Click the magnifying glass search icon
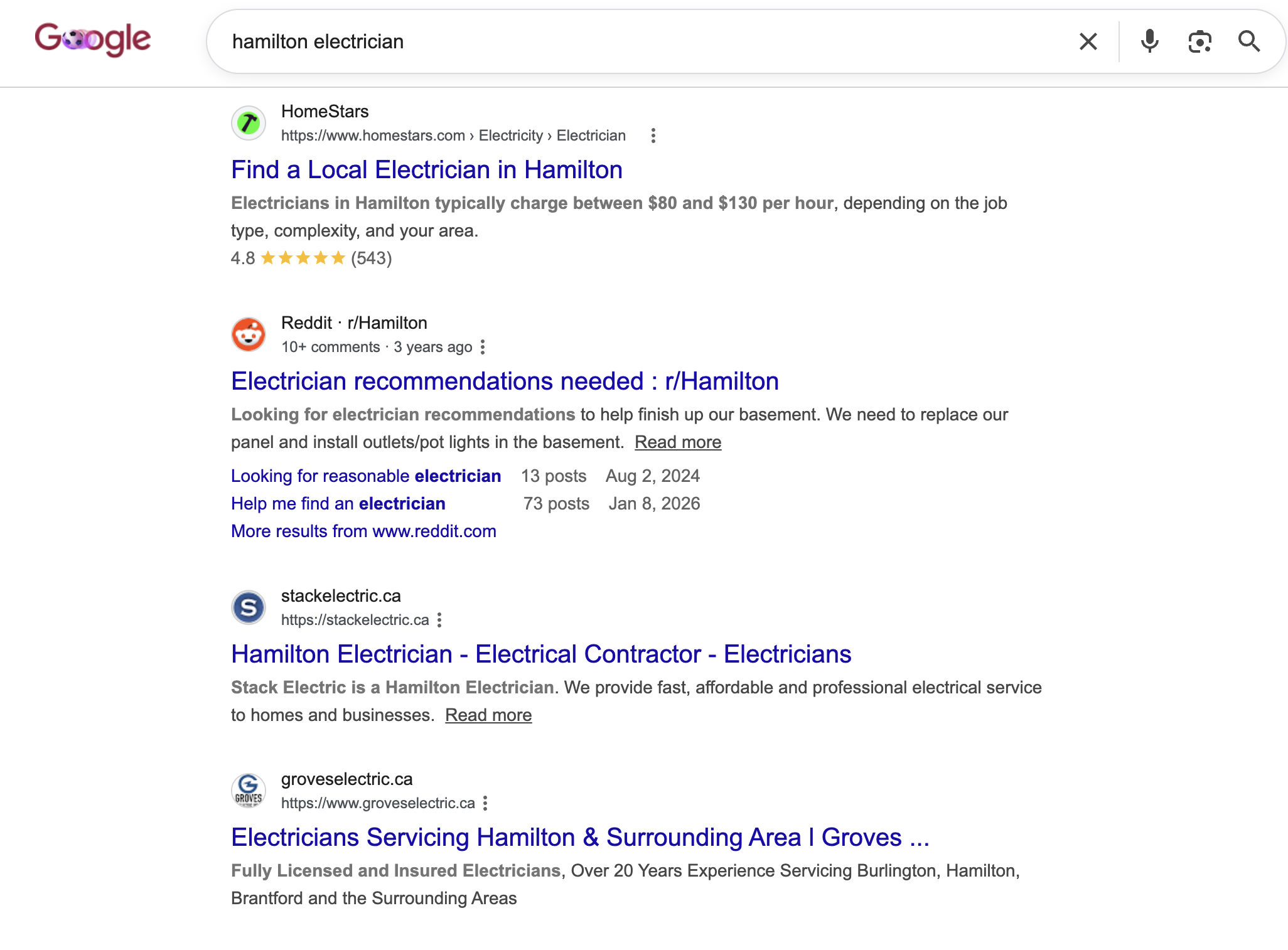Image resolution: width=1288 pixels, height=950 pixels. (1249, 41)
